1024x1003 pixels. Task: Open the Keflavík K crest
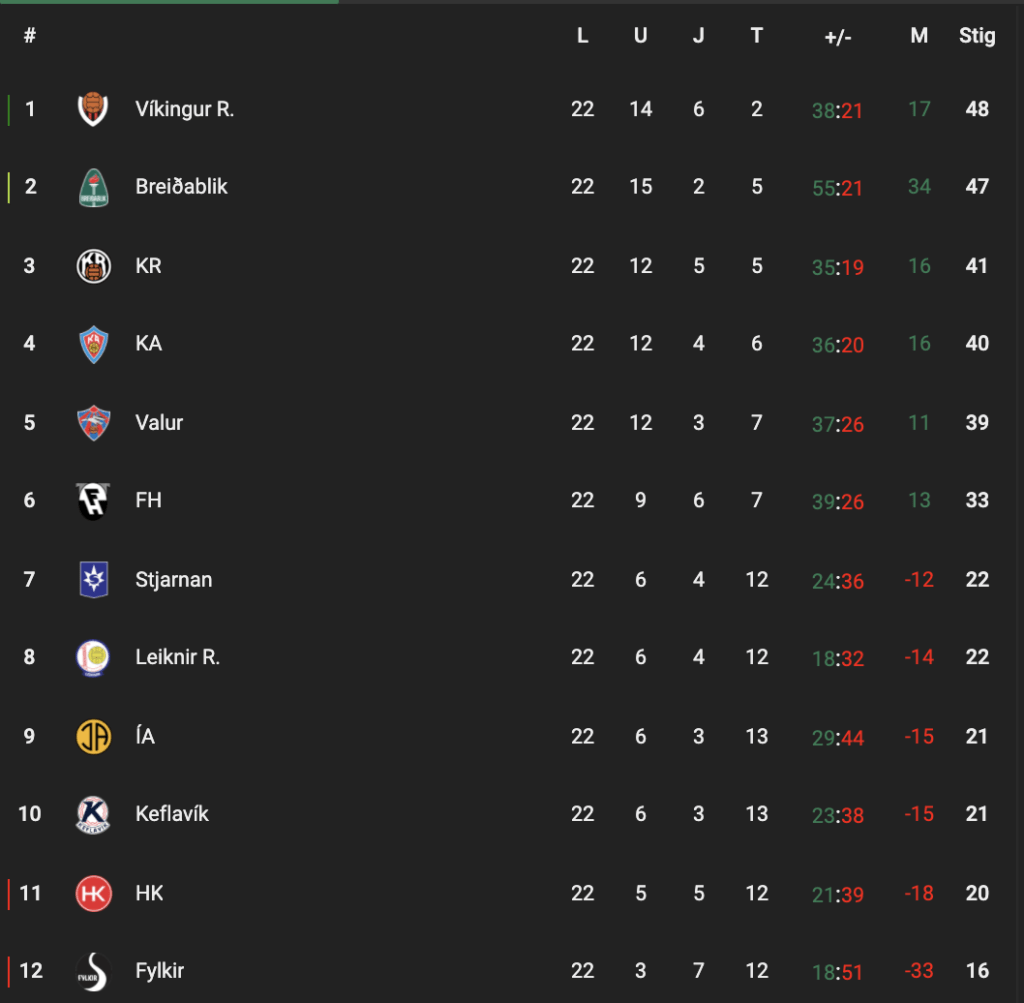93,814
